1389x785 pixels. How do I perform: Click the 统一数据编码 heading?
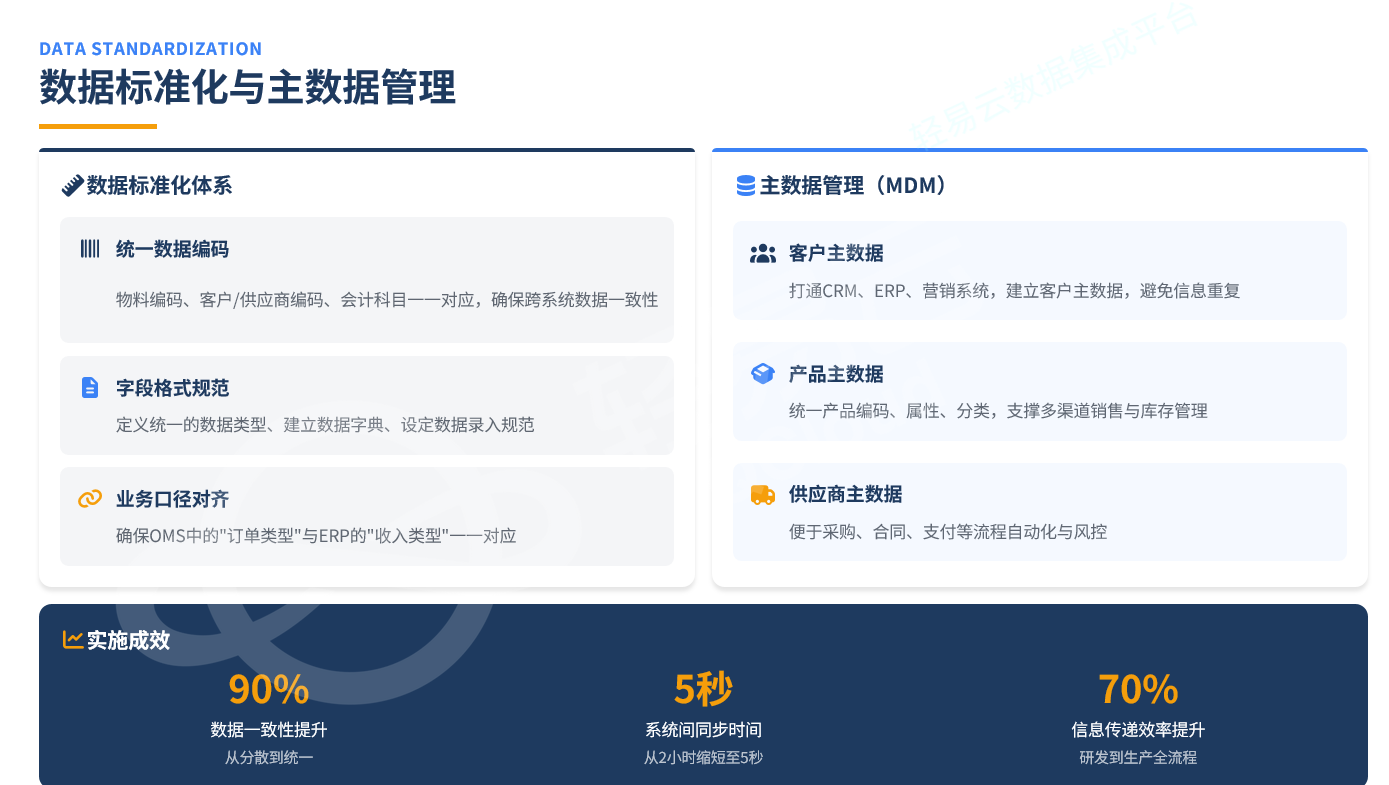coord(172,249)
